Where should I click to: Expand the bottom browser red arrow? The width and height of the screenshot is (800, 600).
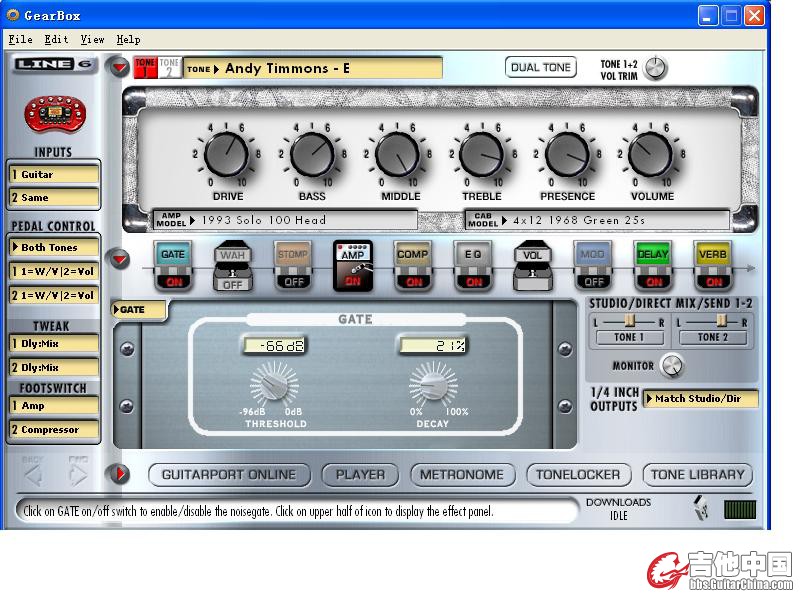pyautogui.click(x=120, y=474)
